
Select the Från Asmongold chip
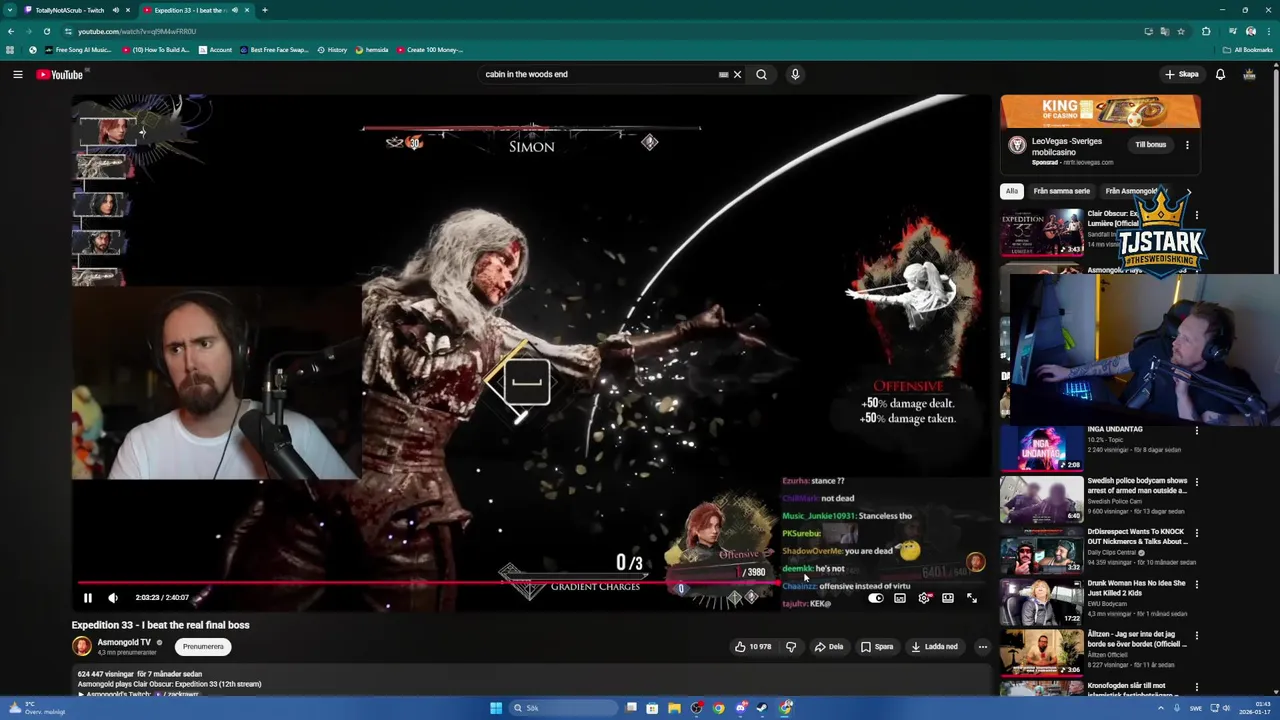click(x=1131, y=191)
